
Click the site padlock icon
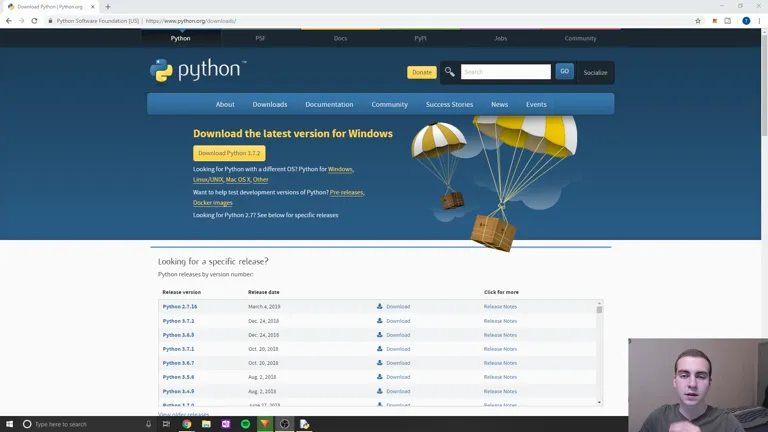tap(50, 21)
